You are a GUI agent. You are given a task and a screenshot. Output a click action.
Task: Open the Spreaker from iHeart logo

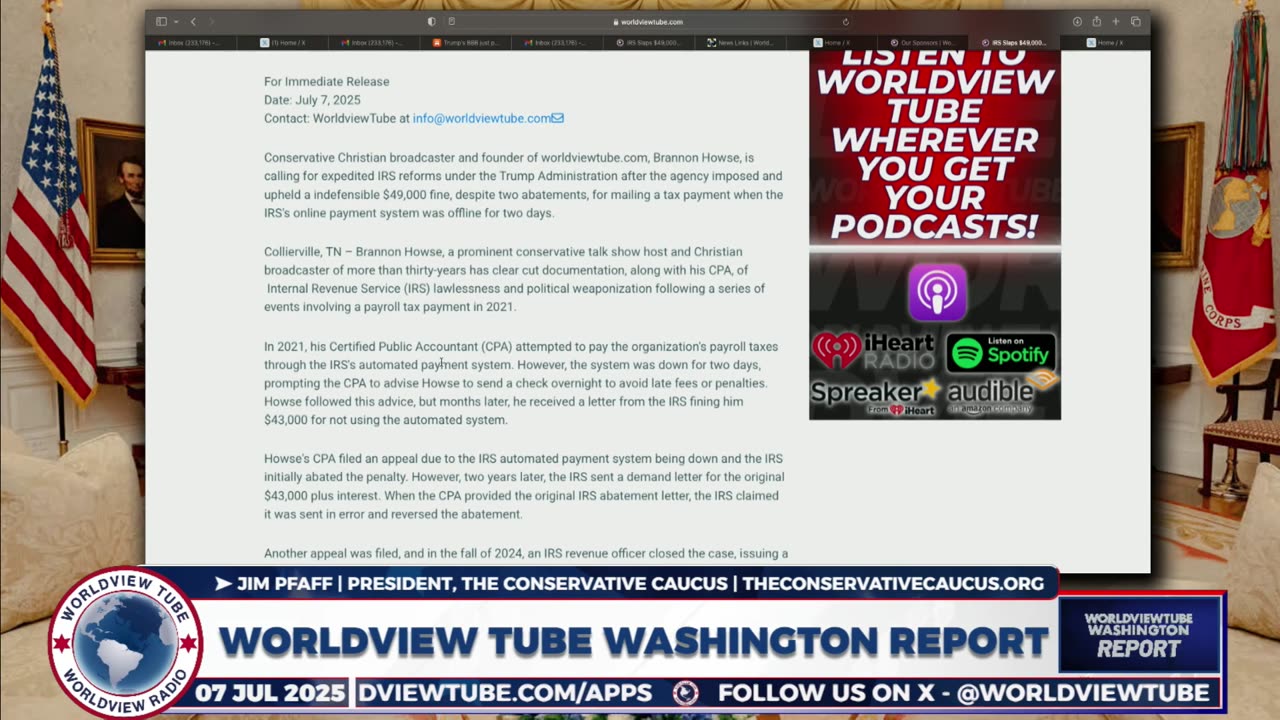pyautogui.click(x=875, y=396)
